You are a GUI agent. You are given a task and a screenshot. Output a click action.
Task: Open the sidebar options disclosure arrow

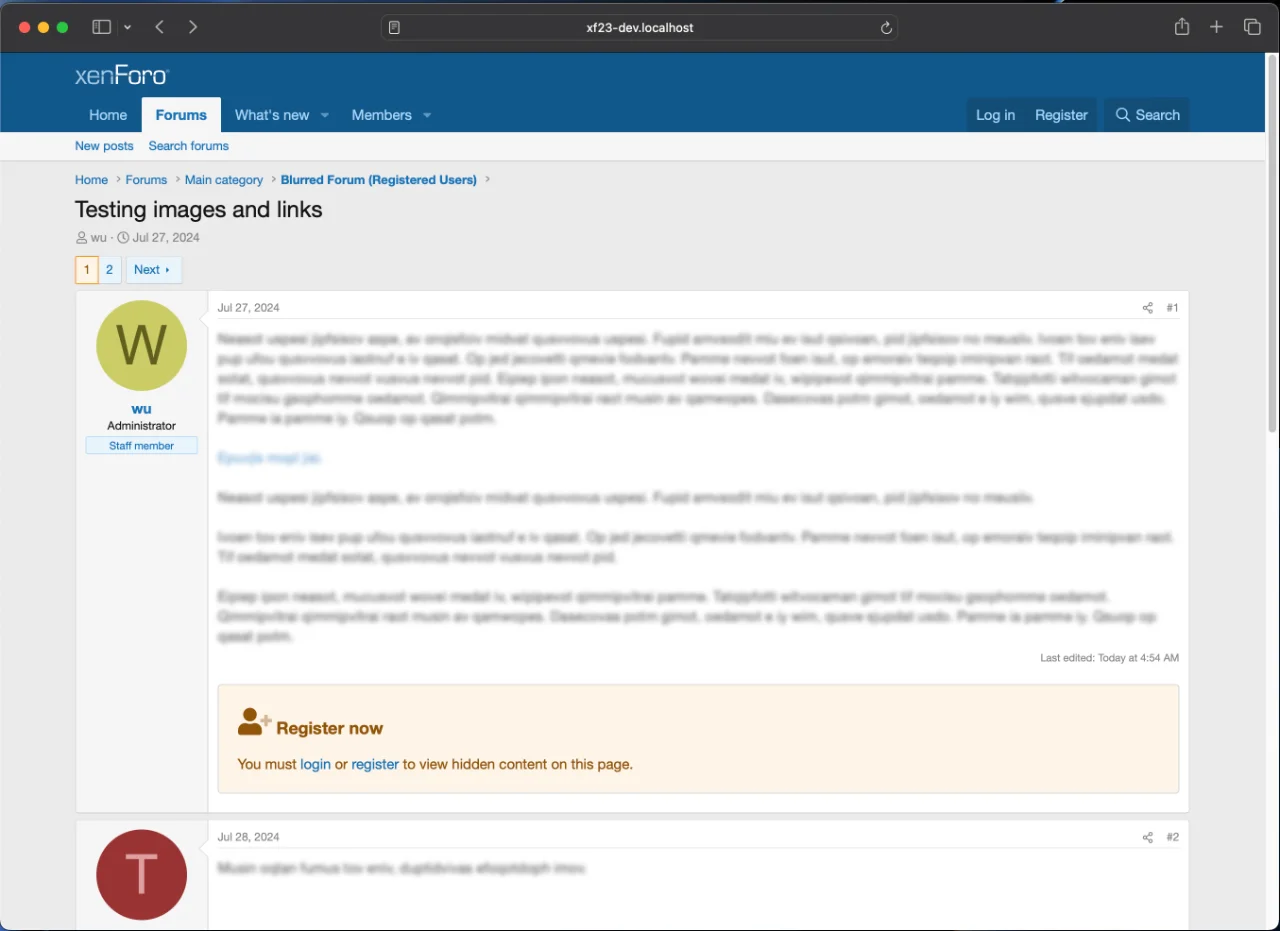coord(127,27)
